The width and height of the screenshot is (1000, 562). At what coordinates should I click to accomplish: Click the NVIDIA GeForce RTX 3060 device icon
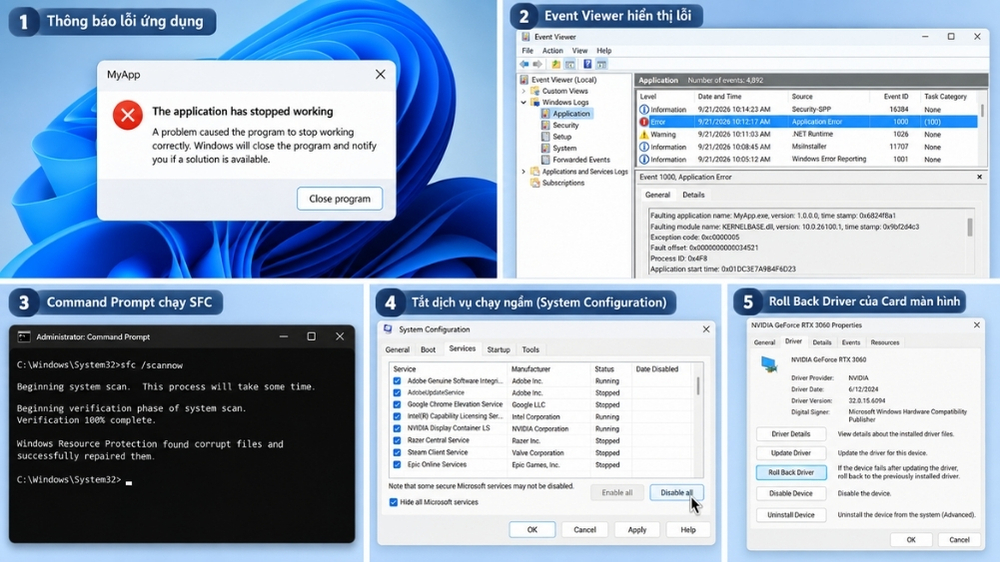click(x=769, y=364)
